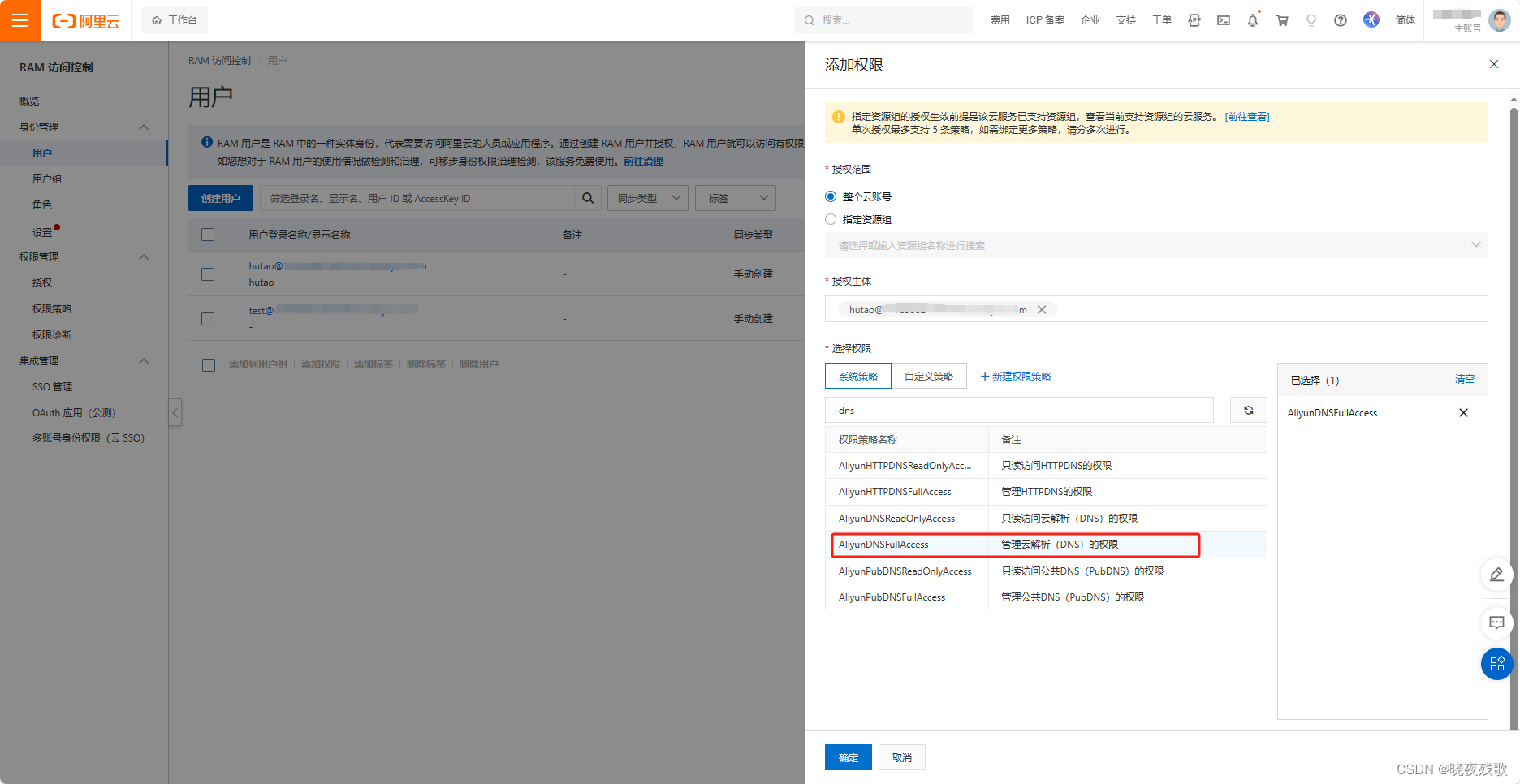This screenshot has height=784, width=1520.
Task: Tick the select-all checkbox in the user table header
Action: [x=208, y=235]
